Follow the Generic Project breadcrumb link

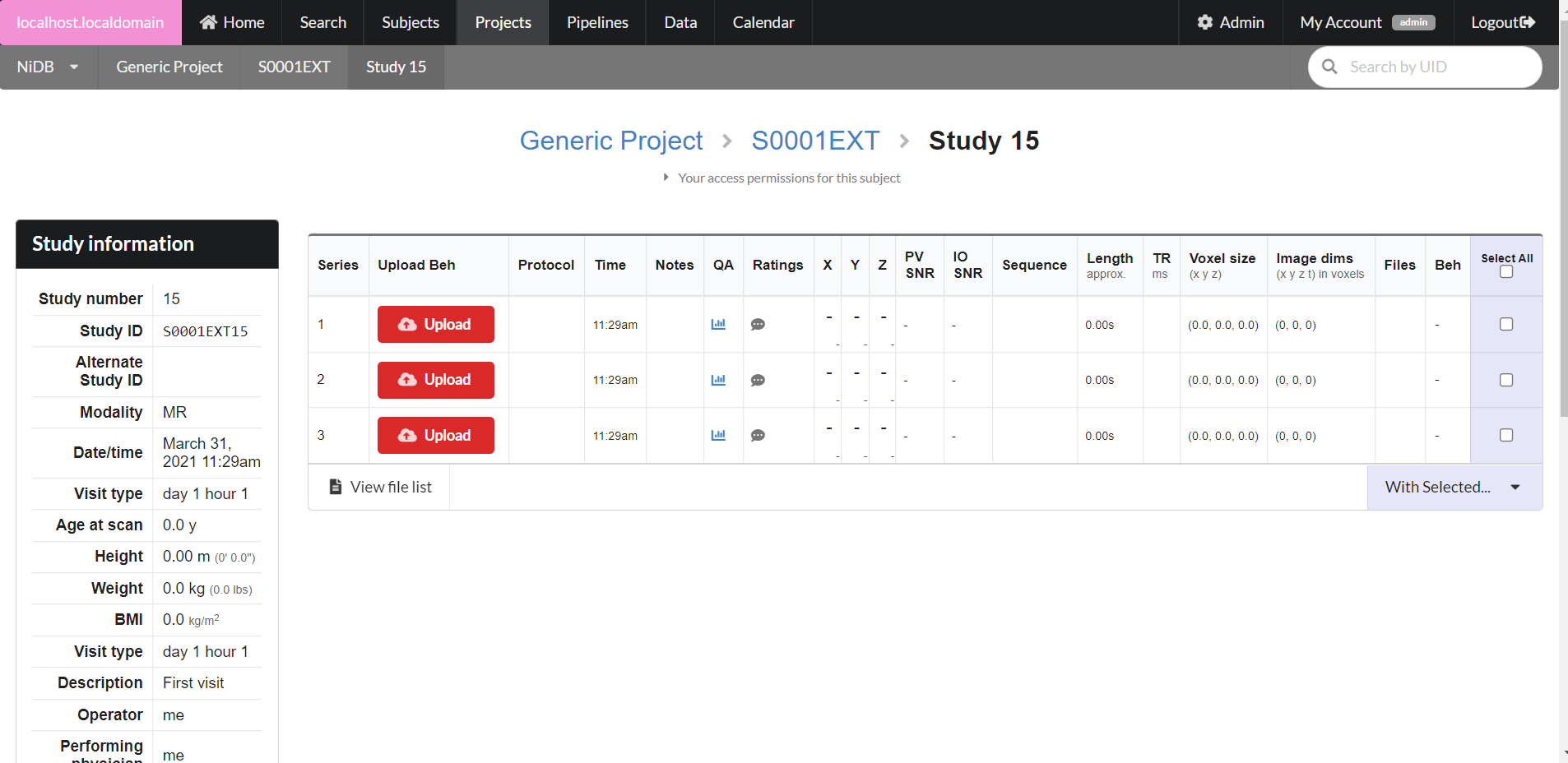[611, 141]
